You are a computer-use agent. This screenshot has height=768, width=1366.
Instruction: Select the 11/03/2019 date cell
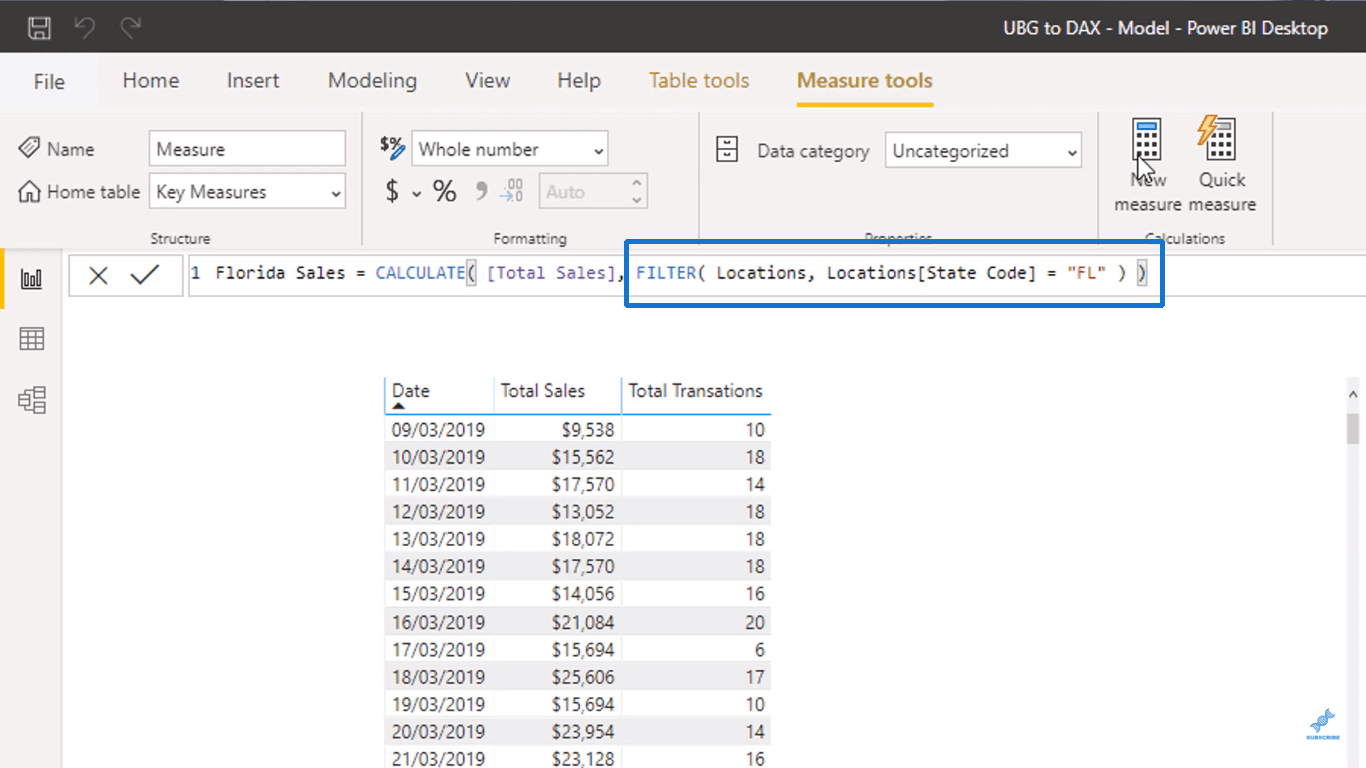point(439,484)
